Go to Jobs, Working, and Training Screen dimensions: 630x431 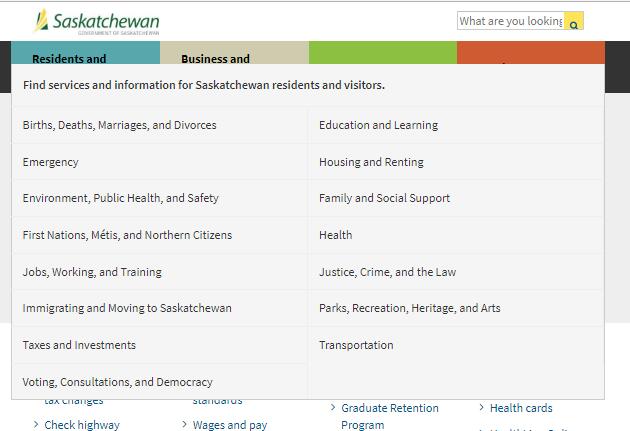(x=160, y=272)
